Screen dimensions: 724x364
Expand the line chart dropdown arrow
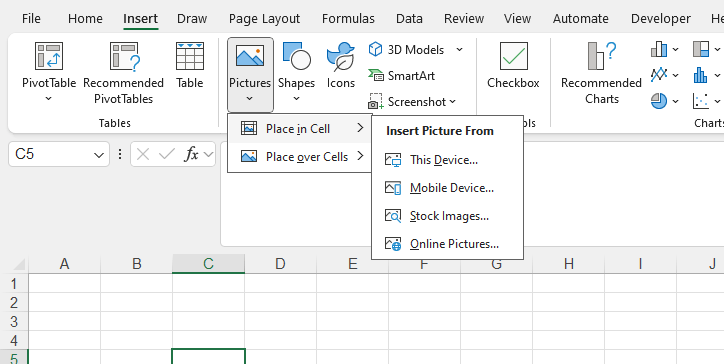pyautogui.click(x=676, y=75)
